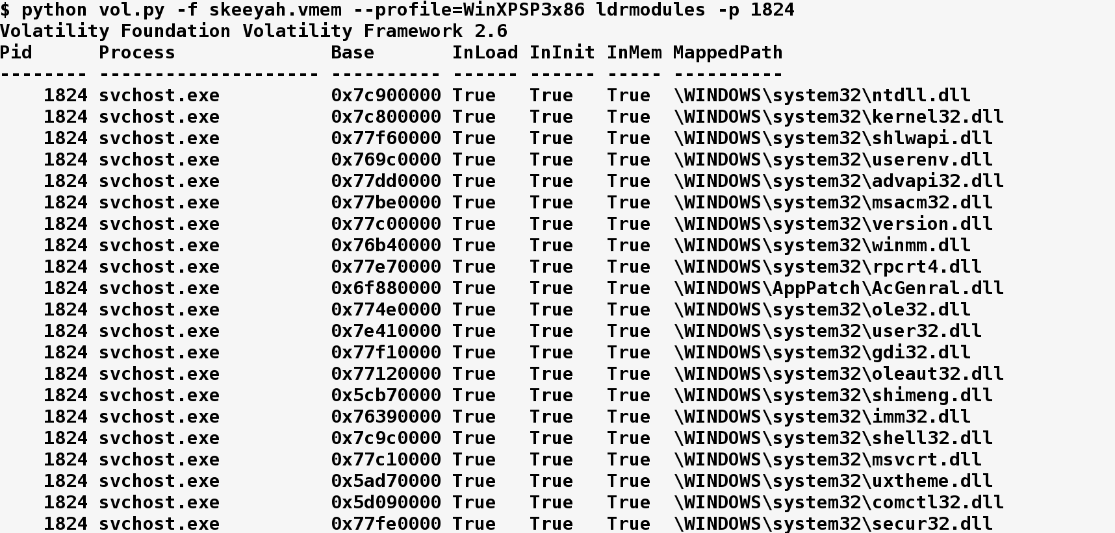
Task: Click the InLoad column header
Action: (485, 53)
